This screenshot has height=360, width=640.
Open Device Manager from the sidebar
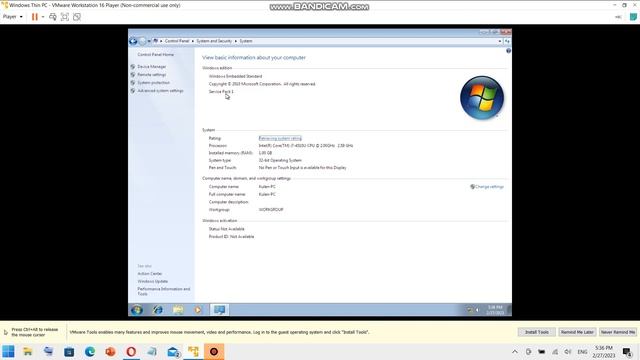(x=151, y=67)
